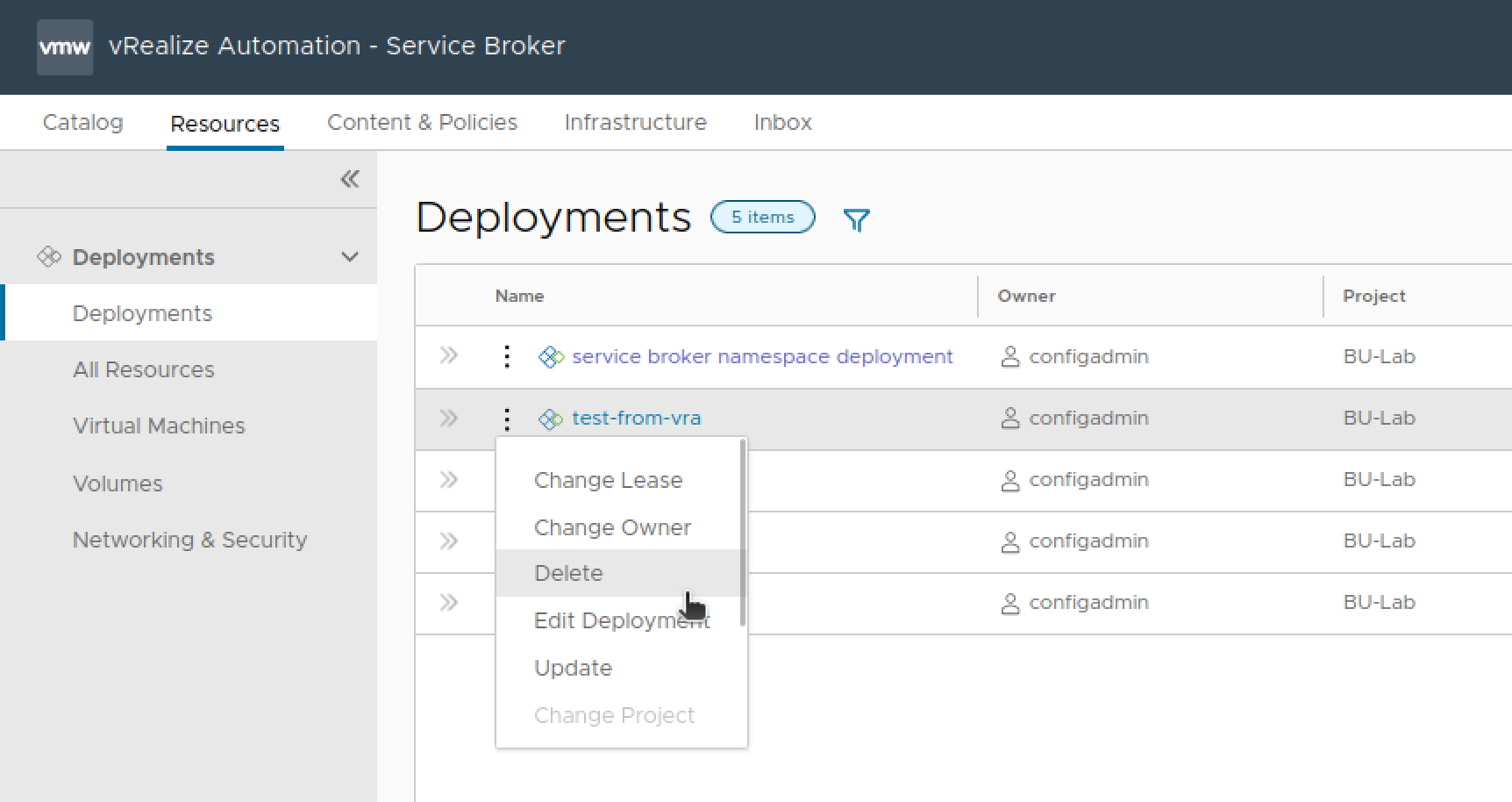Expand the test-from-vra row details
The height and width of the screenshot is (802, 1512).
(448, 418)
